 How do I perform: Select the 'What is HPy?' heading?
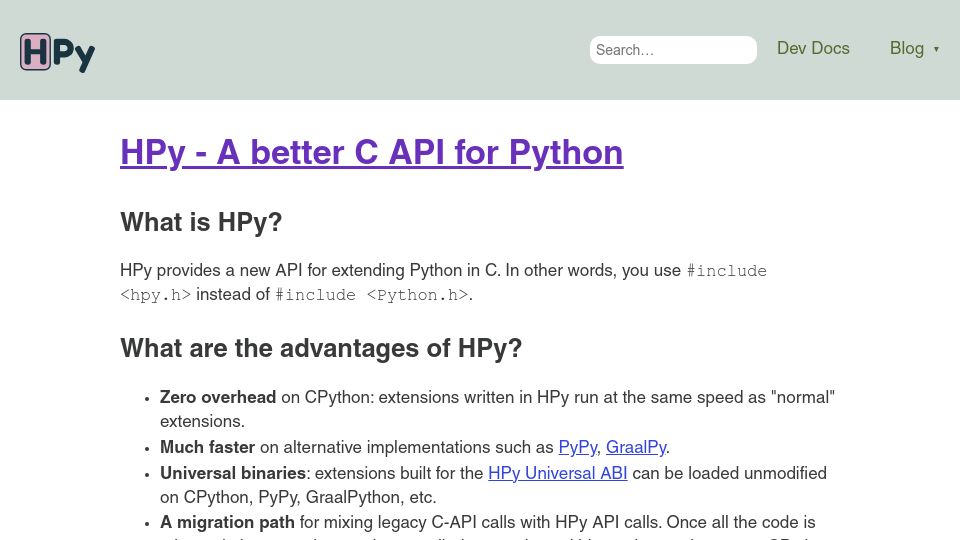click(201, 222)
